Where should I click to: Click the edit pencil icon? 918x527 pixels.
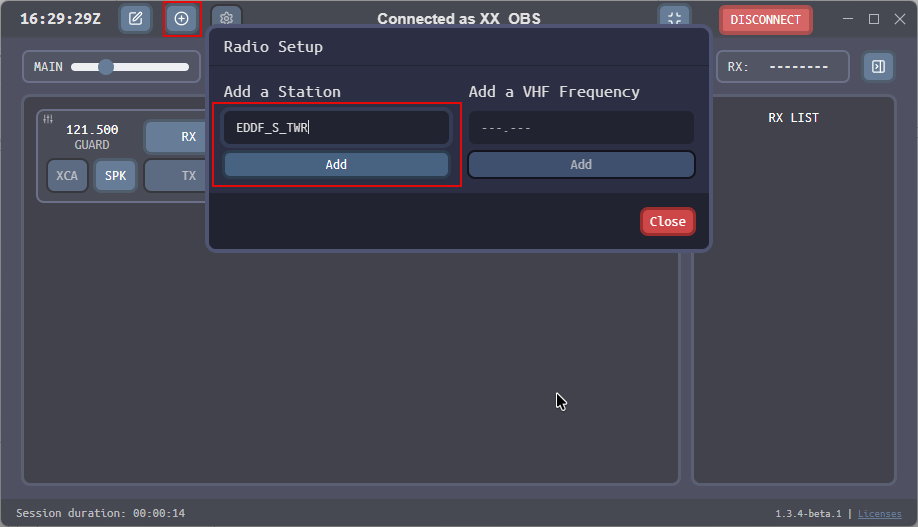coord(136,19)
